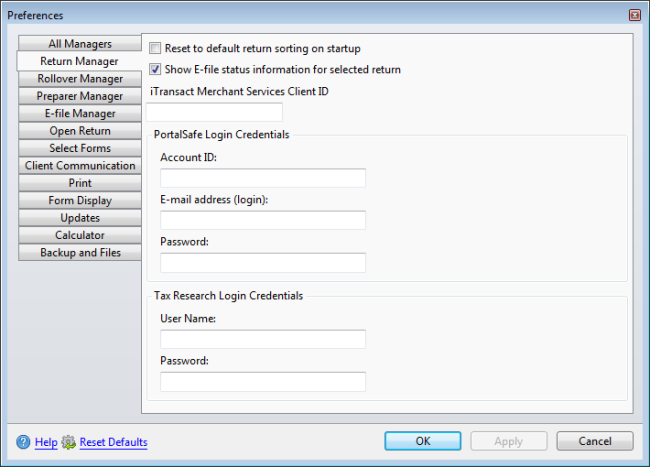The height and width of the screenshot is (467, 650).
Task: Click the Tax Research User Name field
Action: (x=263, y=339)
